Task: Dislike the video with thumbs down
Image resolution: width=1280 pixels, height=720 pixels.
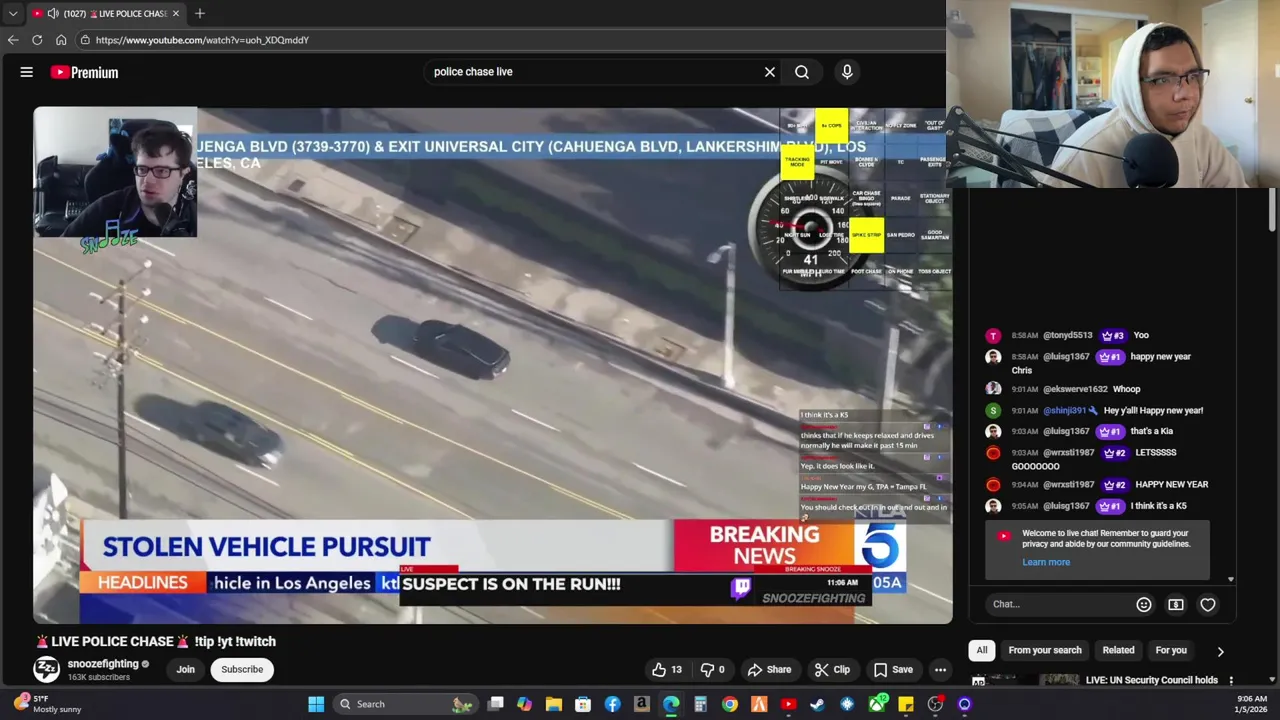Action: pyautogui.click(x=713, y=670)
